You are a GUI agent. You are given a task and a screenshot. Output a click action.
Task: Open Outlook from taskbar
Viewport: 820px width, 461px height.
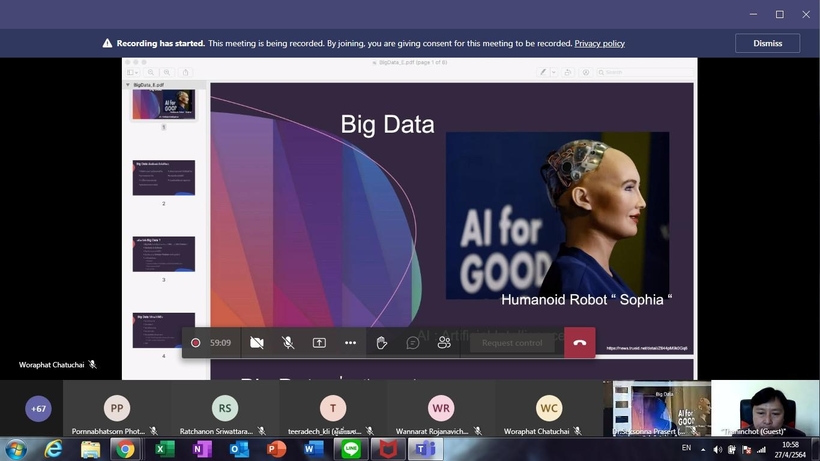[238, 450]
